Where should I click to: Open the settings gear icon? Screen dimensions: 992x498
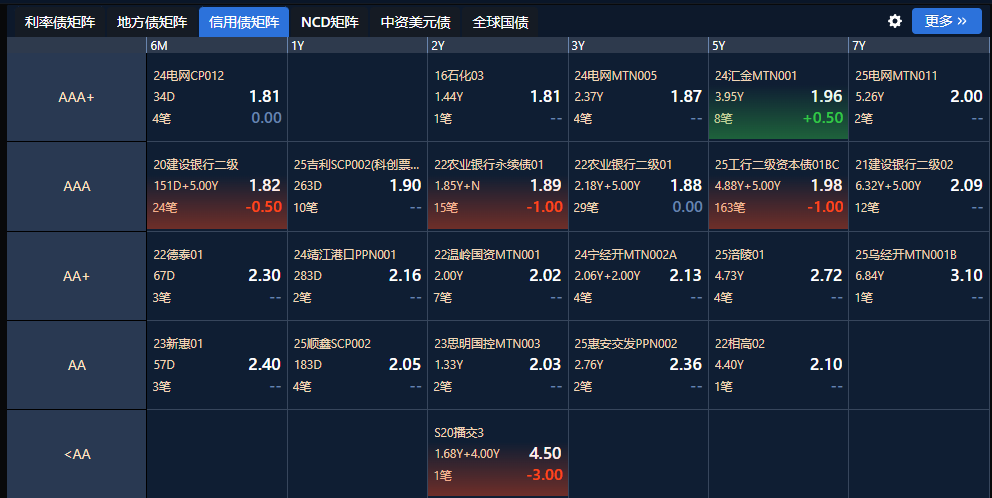(895, 21)
